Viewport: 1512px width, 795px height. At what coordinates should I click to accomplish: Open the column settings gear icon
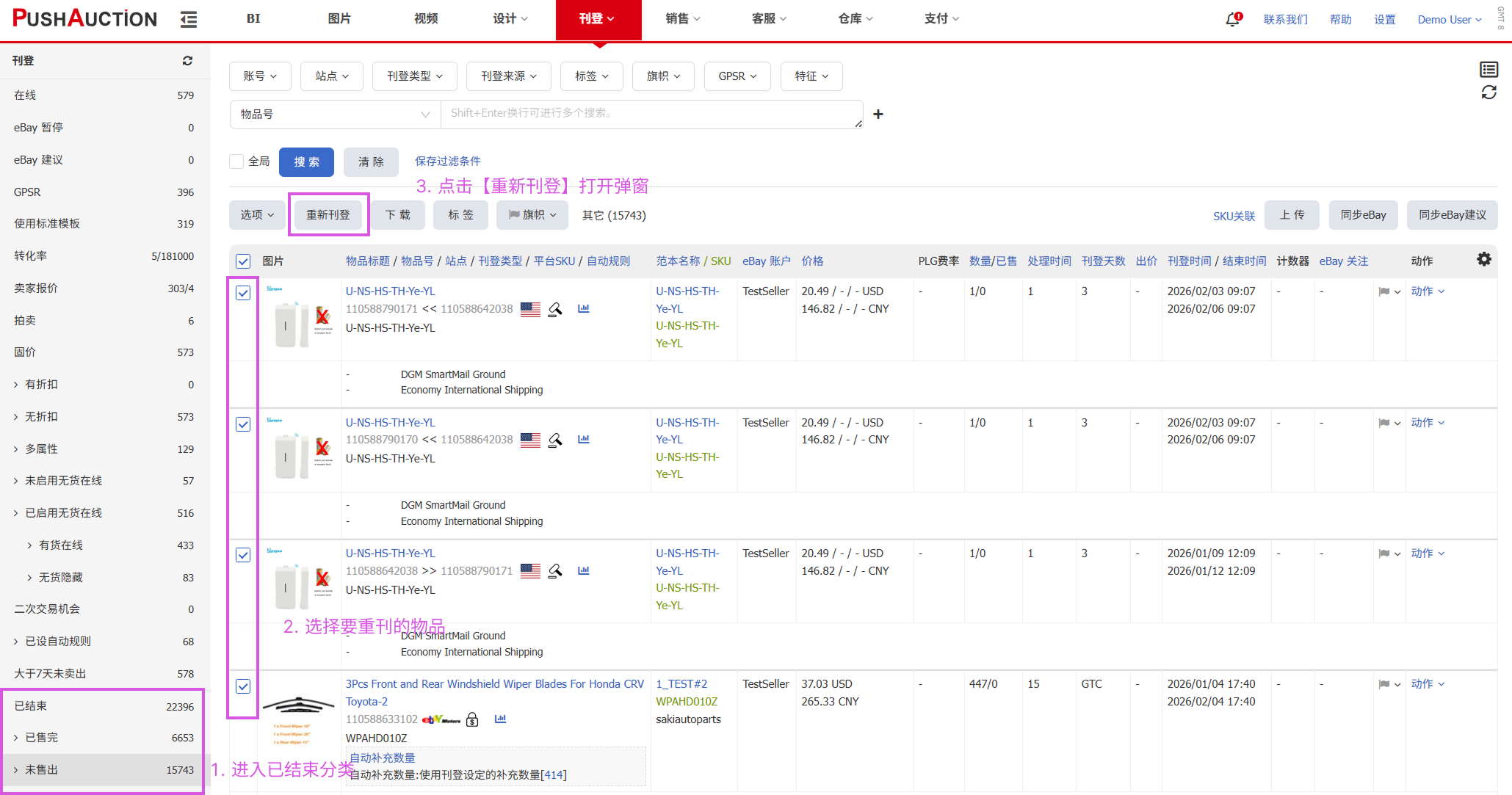(x=1484, y=259)
